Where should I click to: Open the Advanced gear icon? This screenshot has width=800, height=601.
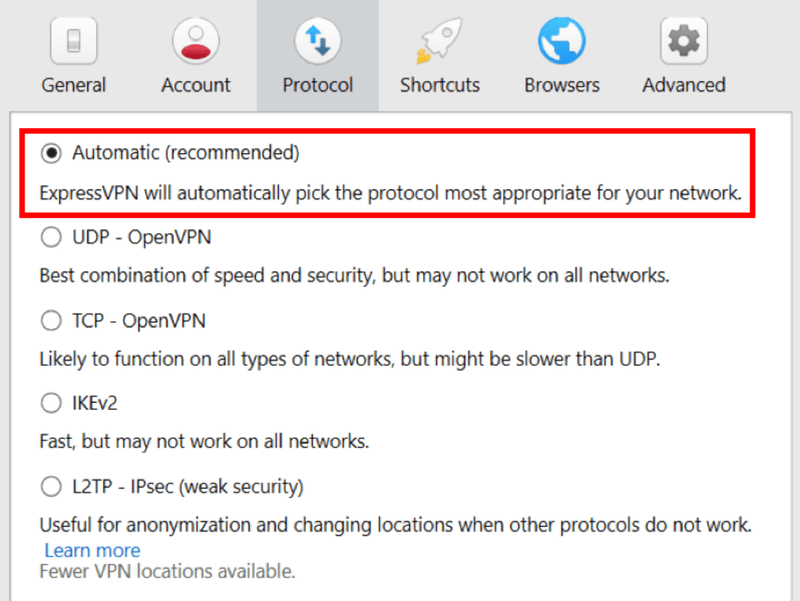pos(684,41)
